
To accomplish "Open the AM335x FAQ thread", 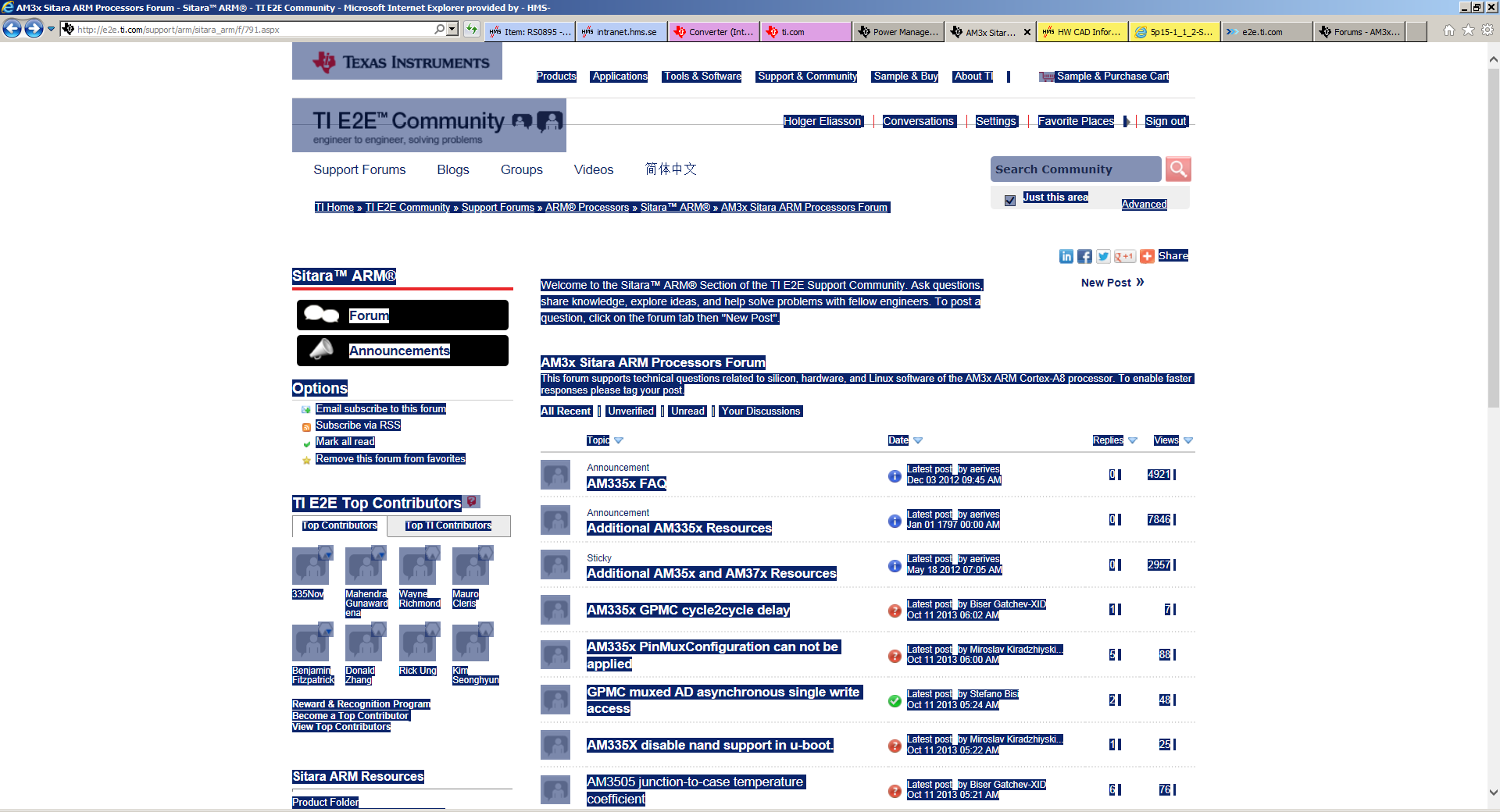I will [627, 483].
